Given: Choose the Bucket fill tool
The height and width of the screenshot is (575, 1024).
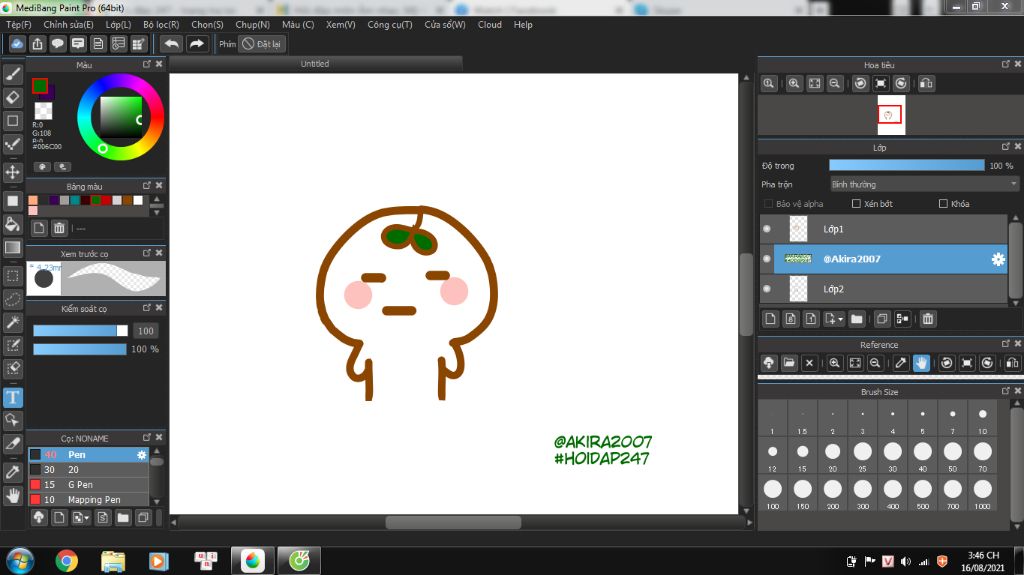Looking at the screenshot, I should pyautogui.click(x=13, y=224).
